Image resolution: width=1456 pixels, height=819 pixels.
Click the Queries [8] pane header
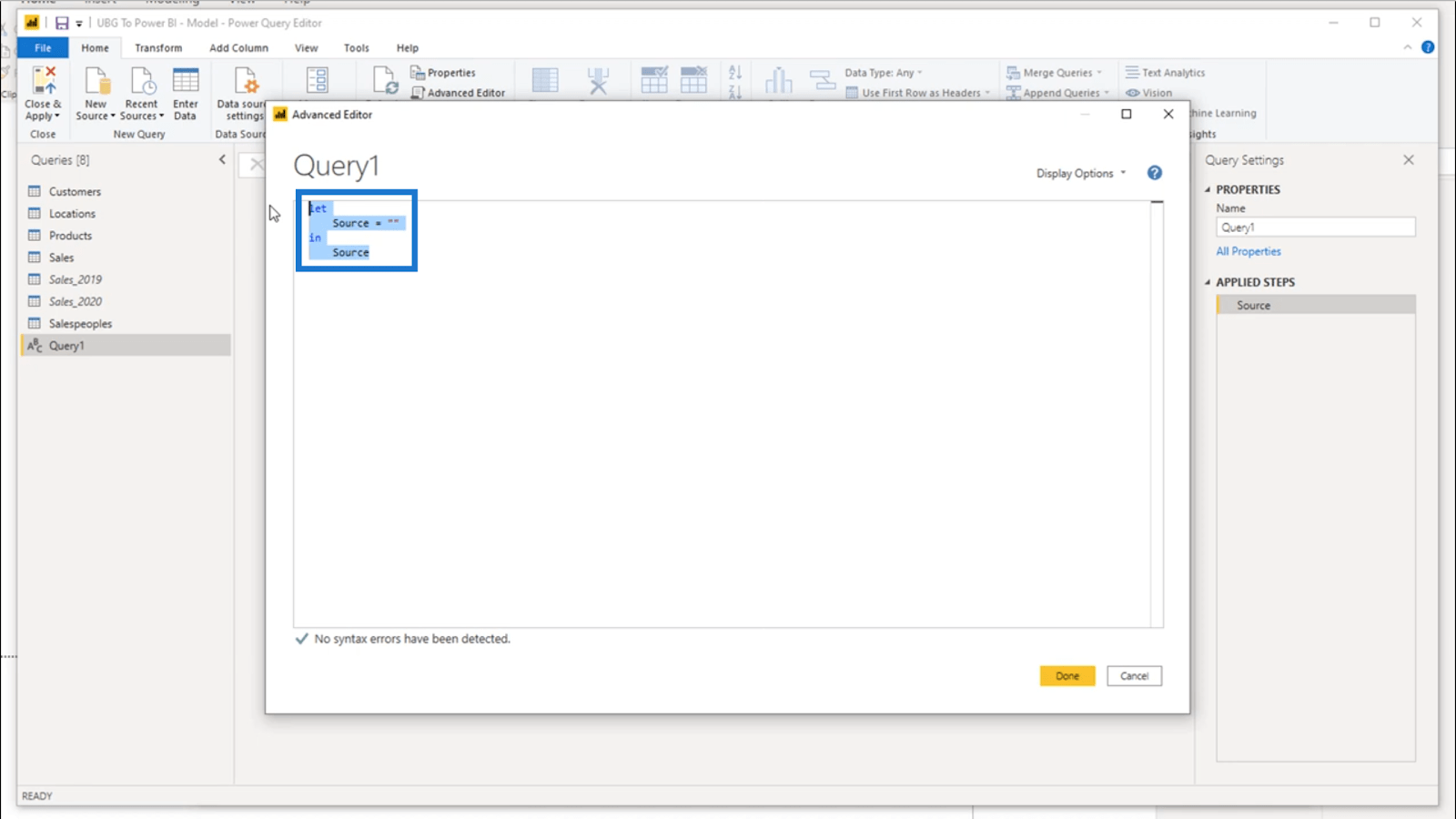coord(60,160)
